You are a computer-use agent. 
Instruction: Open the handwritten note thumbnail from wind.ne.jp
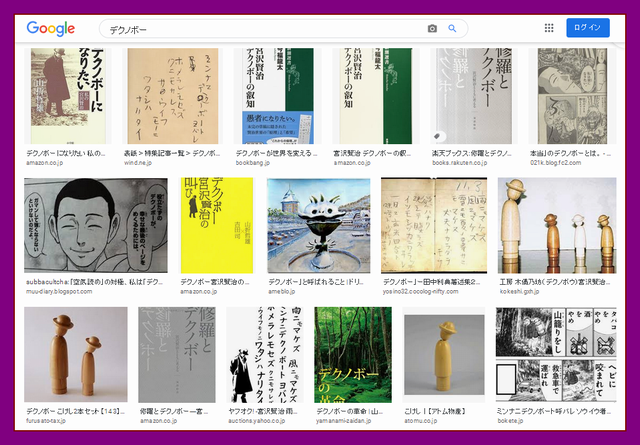[x=173, y=96]
